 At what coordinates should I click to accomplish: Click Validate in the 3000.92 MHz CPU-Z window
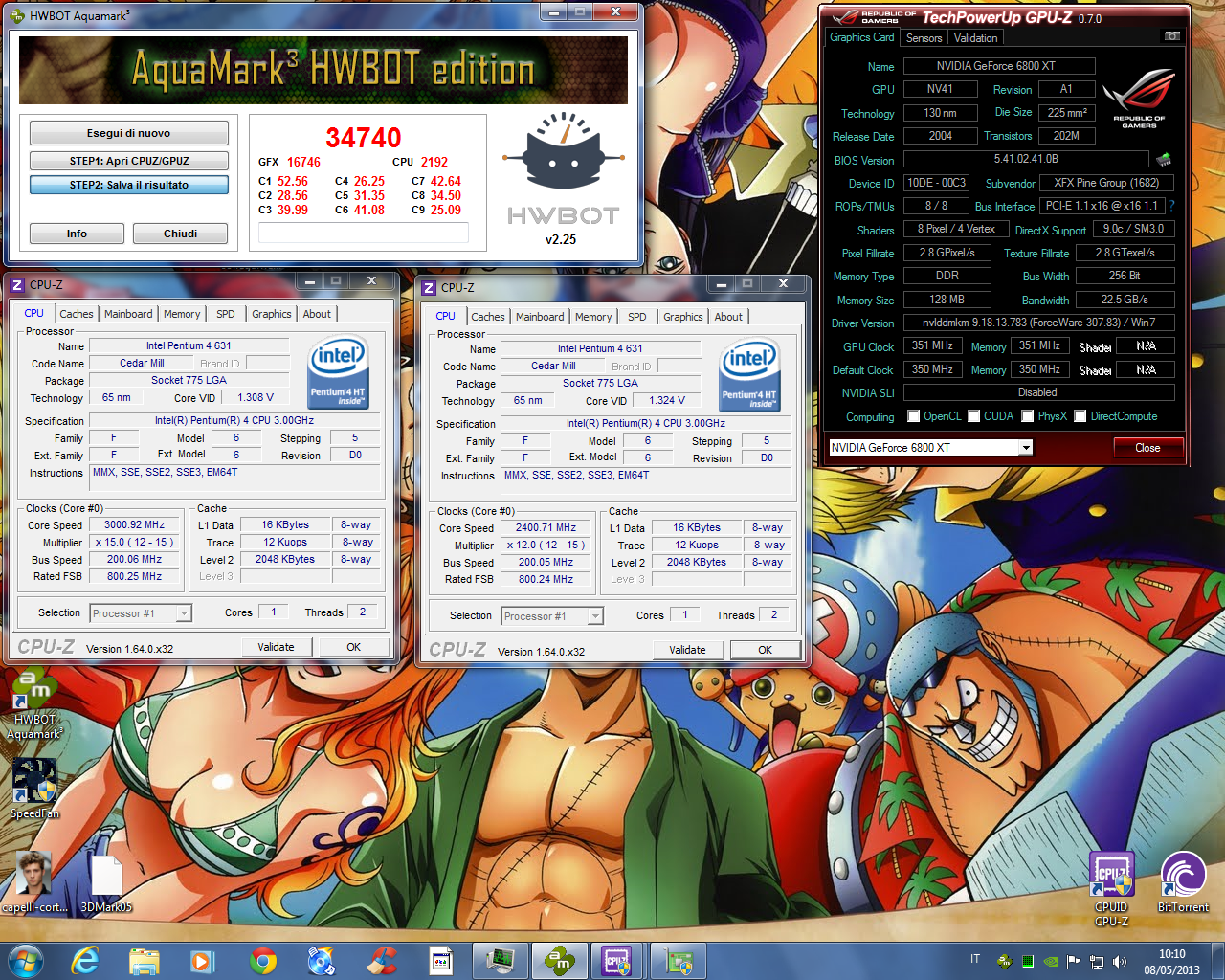276,647
